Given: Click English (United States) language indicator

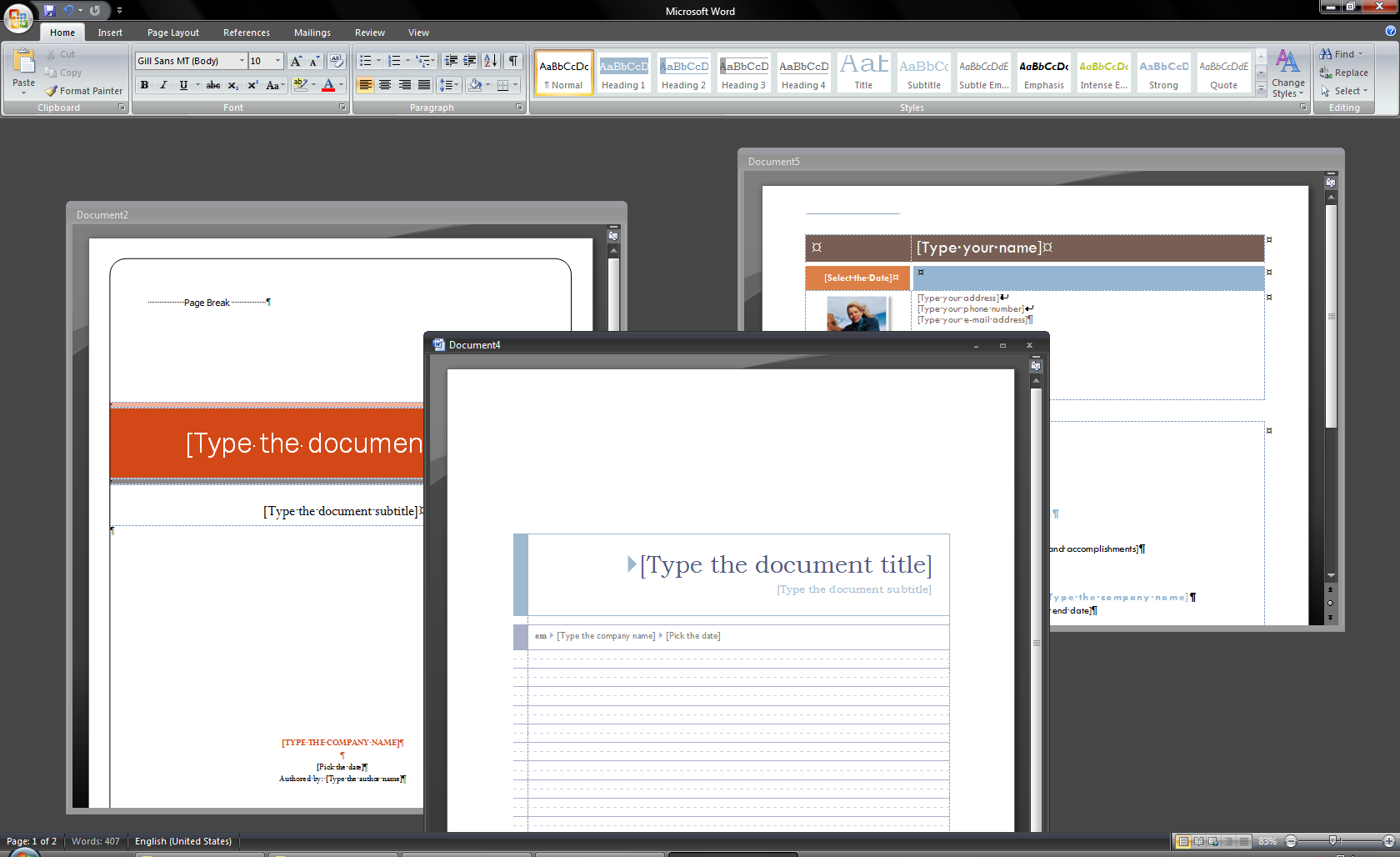Looking at the screenshot, I should point(183,841).
